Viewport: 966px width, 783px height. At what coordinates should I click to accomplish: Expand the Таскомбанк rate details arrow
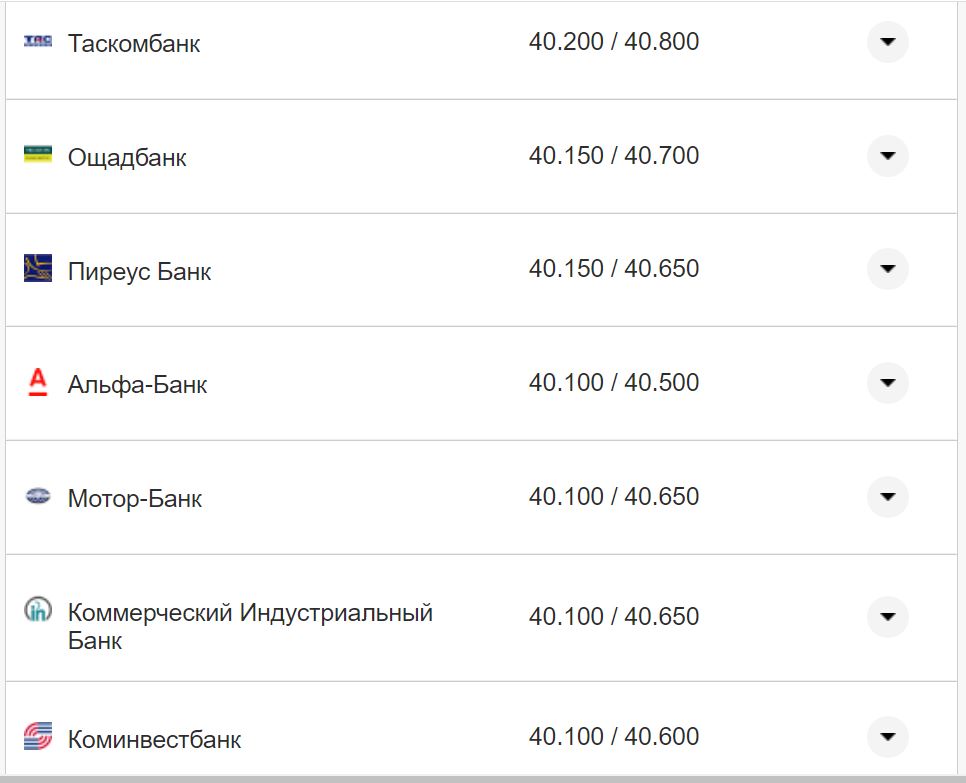887,42
